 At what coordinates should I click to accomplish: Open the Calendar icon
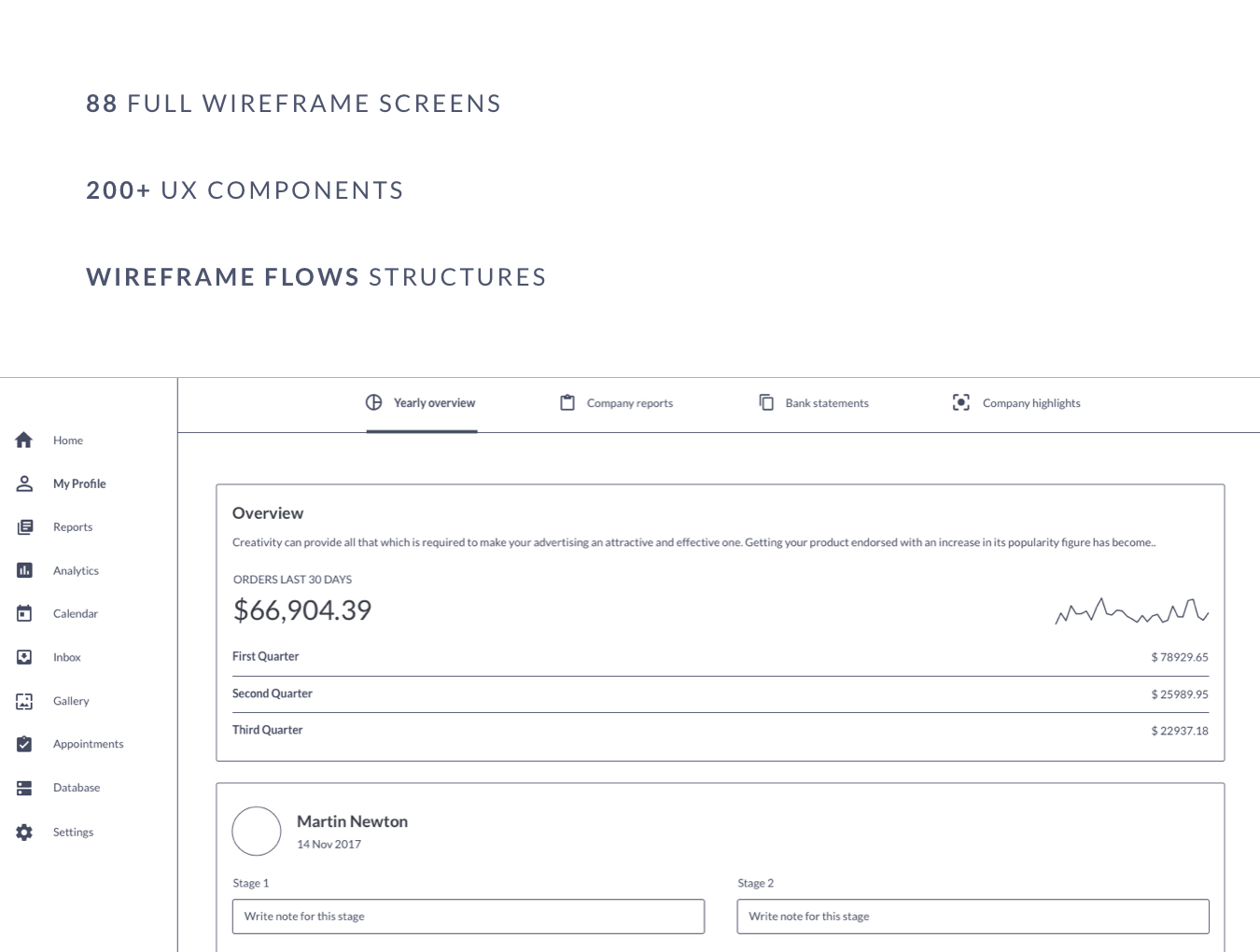point(24,614)
